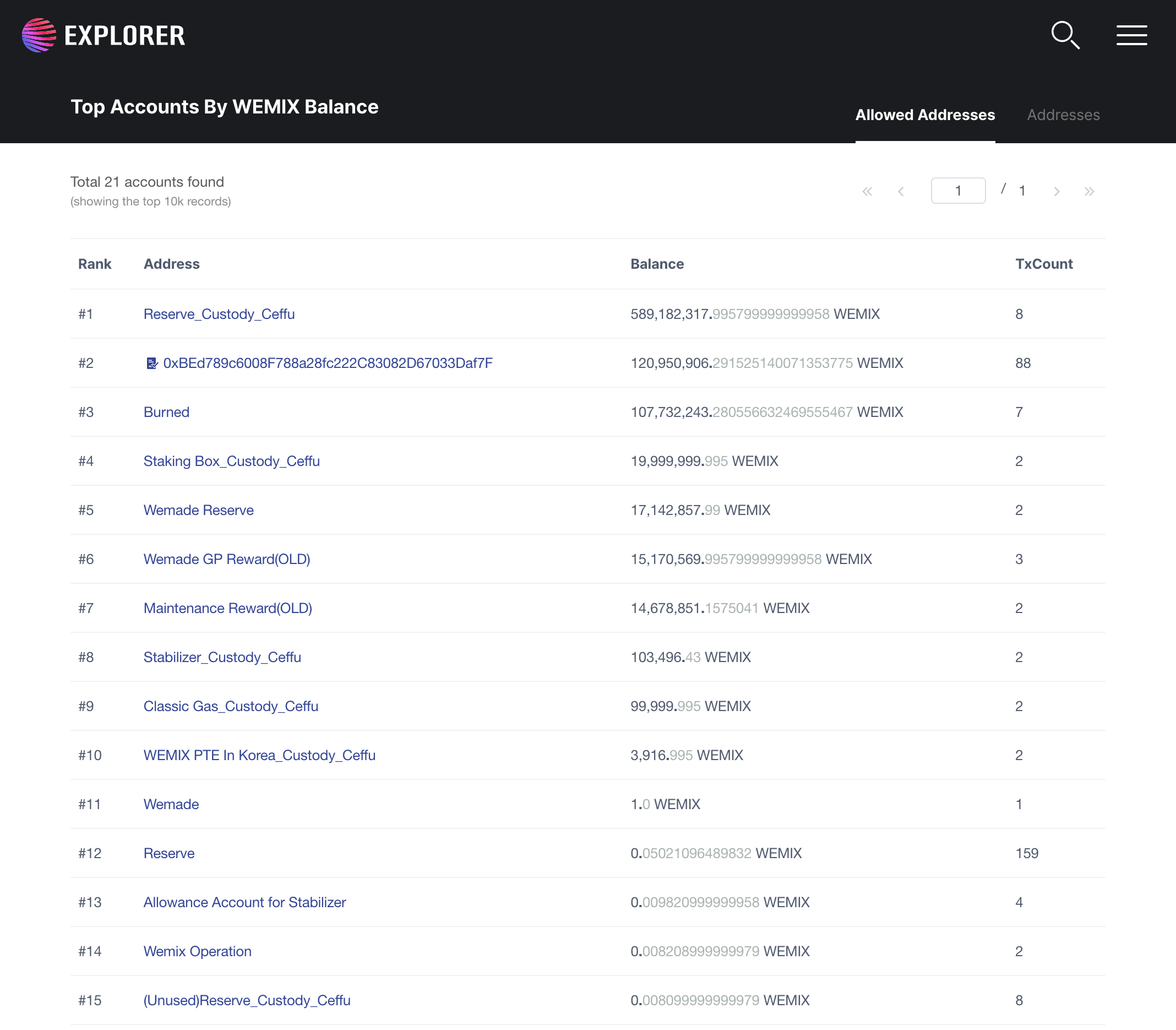The image size is (1176, 1030).
Task: Go to first page double-chevron
Action: [867, 191]
